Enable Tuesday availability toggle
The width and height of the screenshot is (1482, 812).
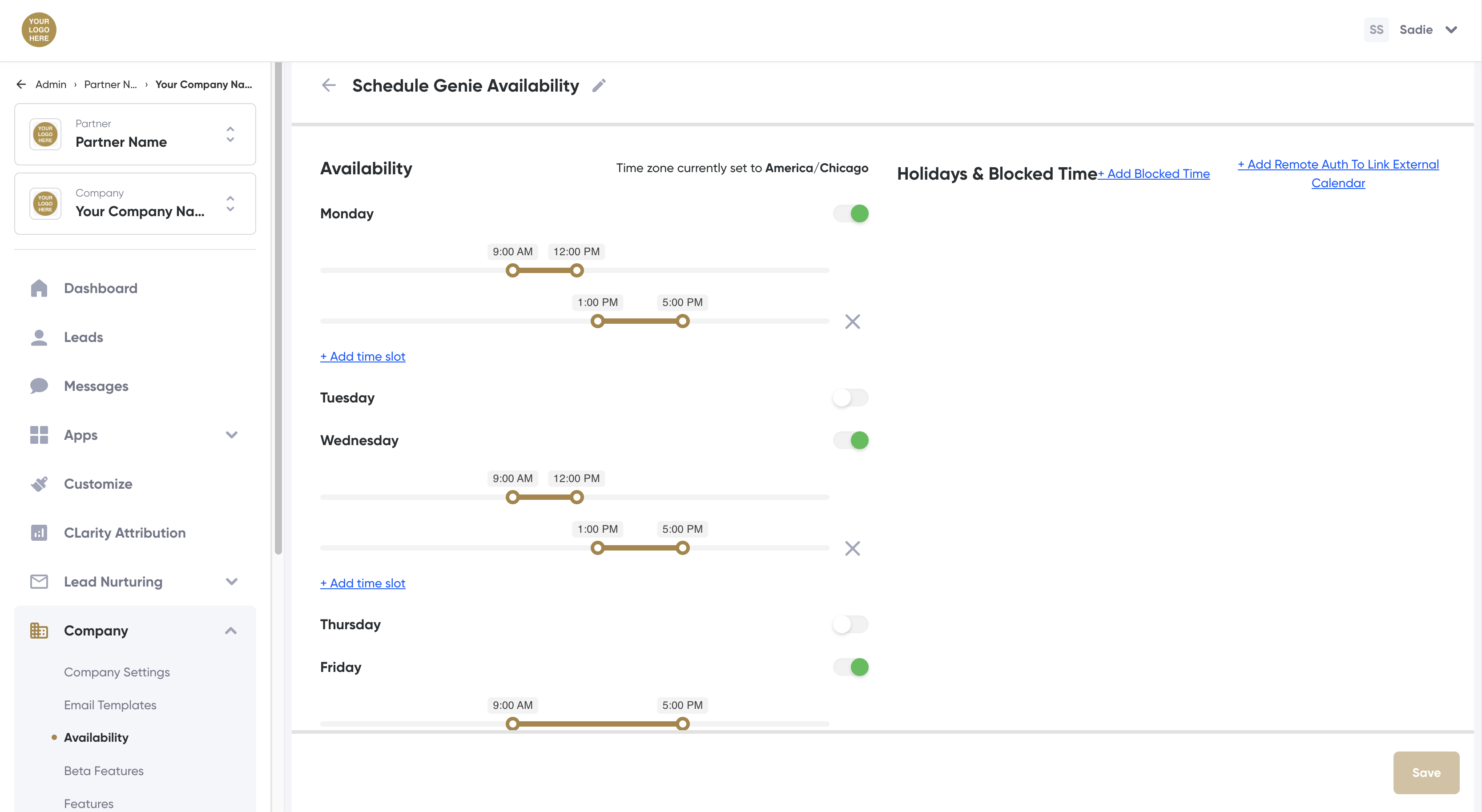851,398
